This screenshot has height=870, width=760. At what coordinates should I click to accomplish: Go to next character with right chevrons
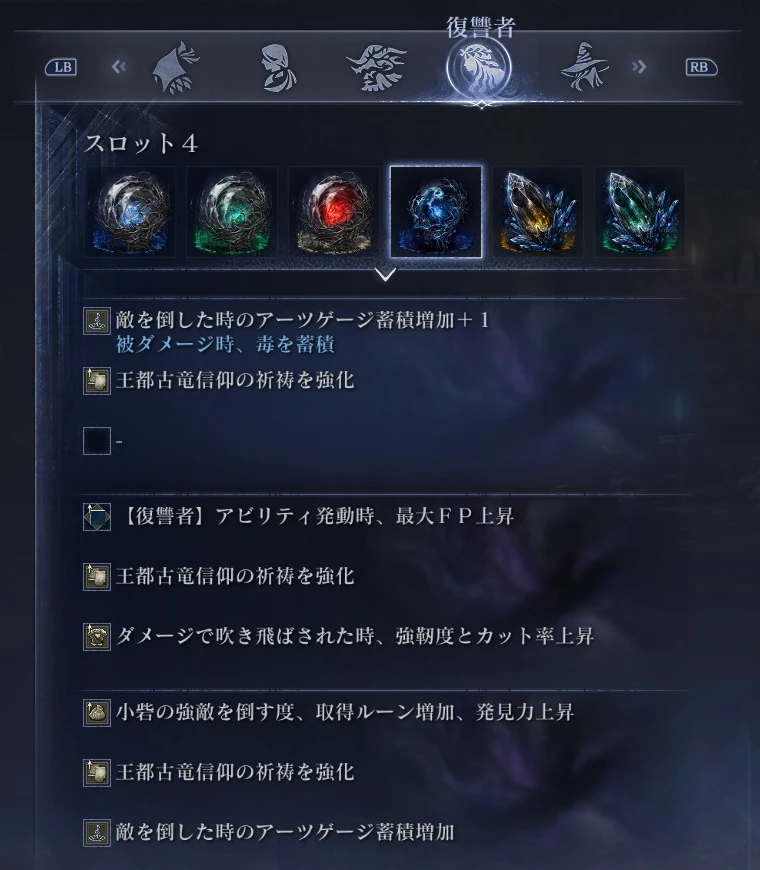tap(639, 67)
